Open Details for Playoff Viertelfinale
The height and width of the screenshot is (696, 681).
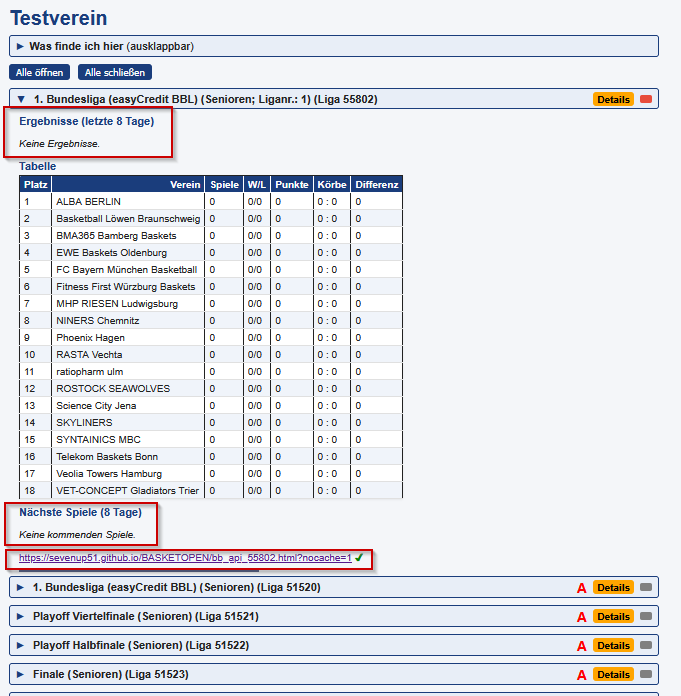click(614, 616)
